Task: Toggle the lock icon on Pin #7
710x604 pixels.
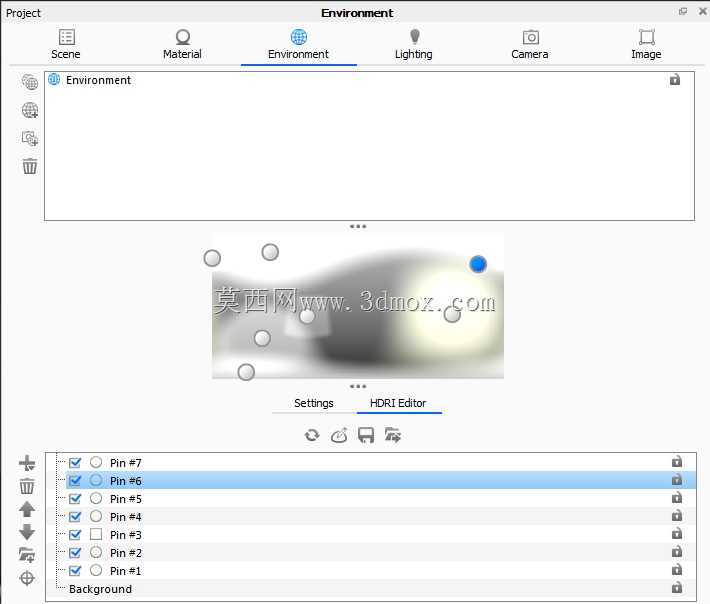Action: tap(676, 462)
